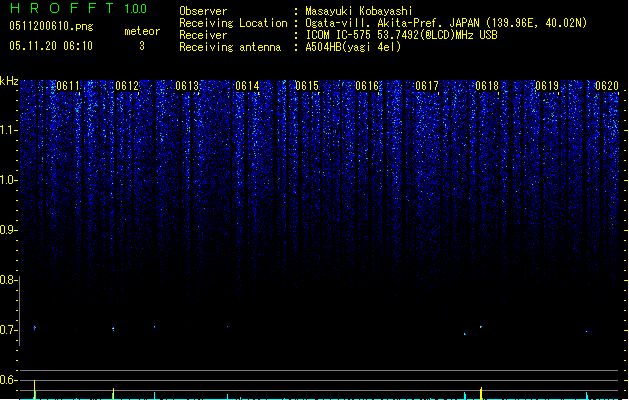Click the tall yellow intensity spike below 0618

[x=481, y=393]
